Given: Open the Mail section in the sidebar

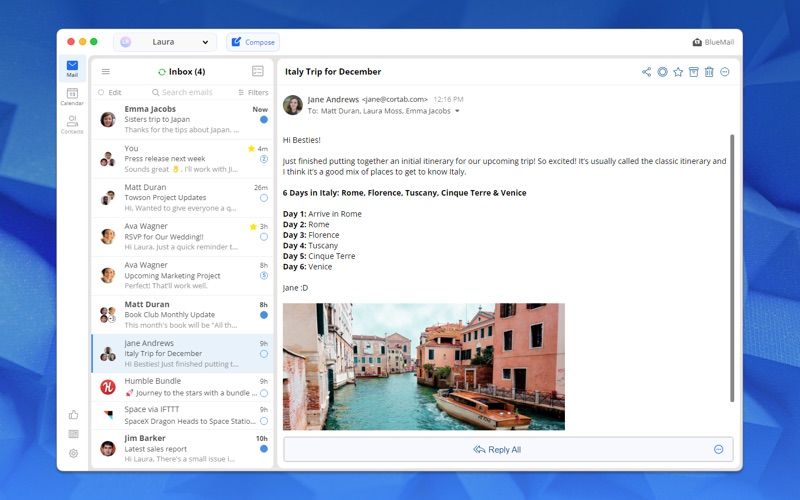Looking at the screenshot, I should 72,68.
